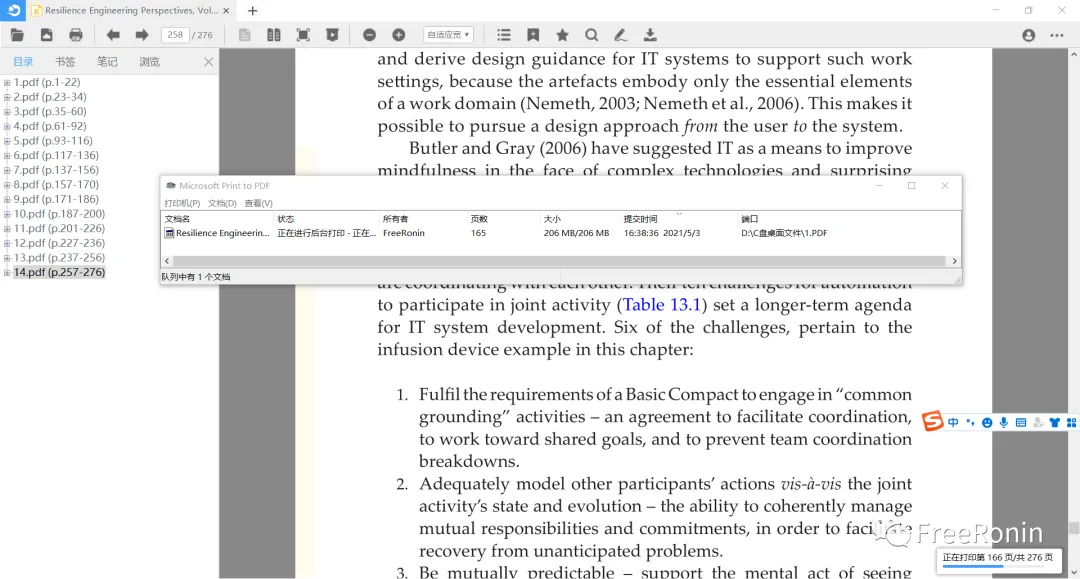Click the page number input field
This screenshot has height=579, width=1080.
pyautogui.click(x=175, y=35)
